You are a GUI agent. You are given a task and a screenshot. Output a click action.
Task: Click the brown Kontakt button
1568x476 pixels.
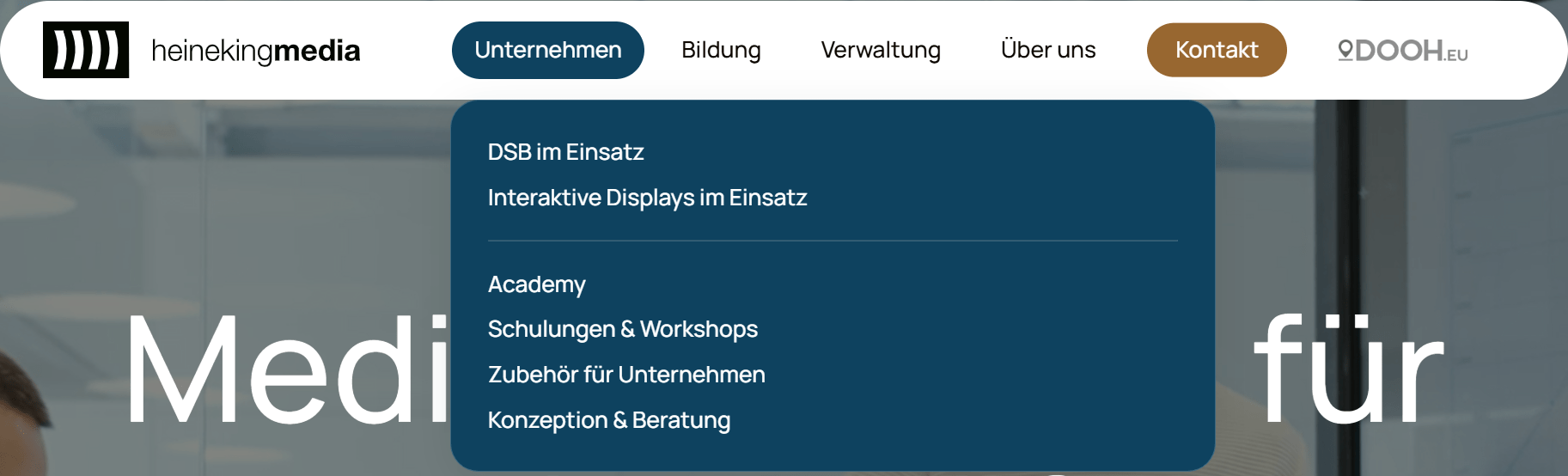click(x=1217, y=50)
